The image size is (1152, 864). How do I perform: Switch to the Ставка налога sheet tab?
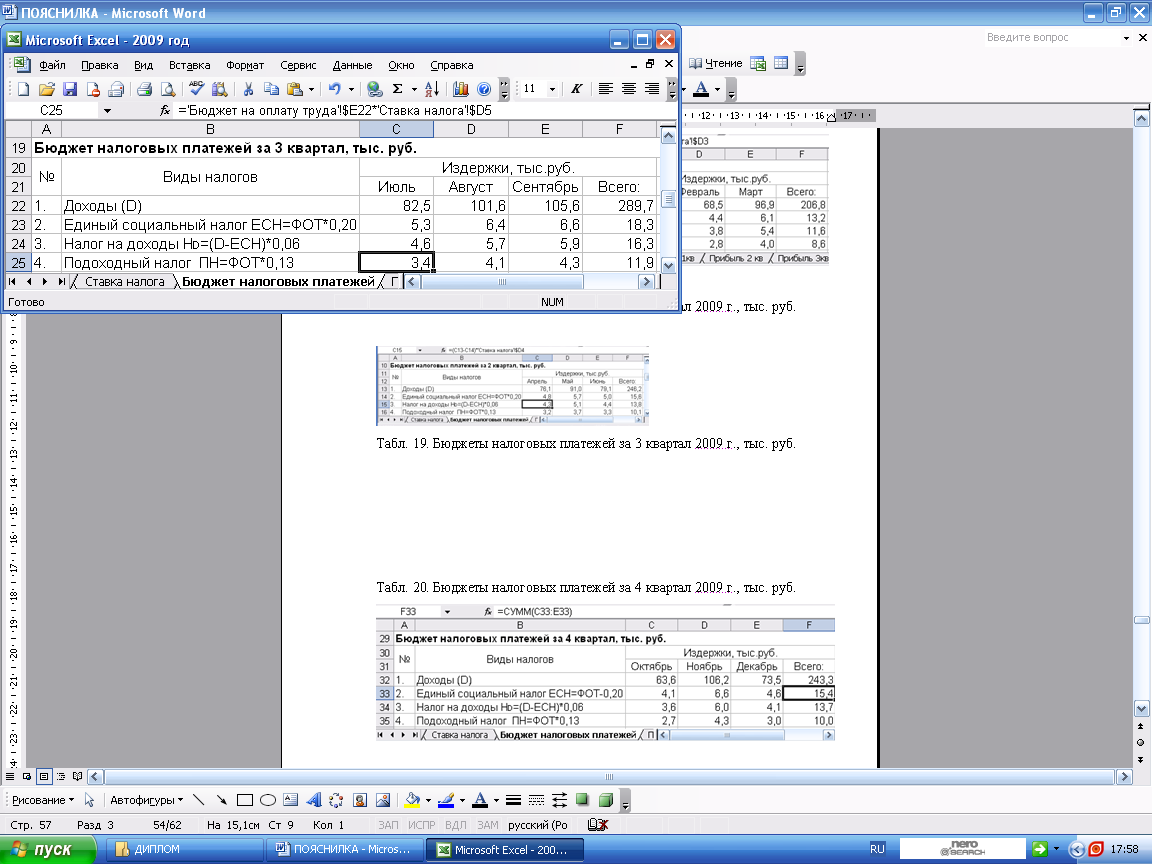coord(124,282)
